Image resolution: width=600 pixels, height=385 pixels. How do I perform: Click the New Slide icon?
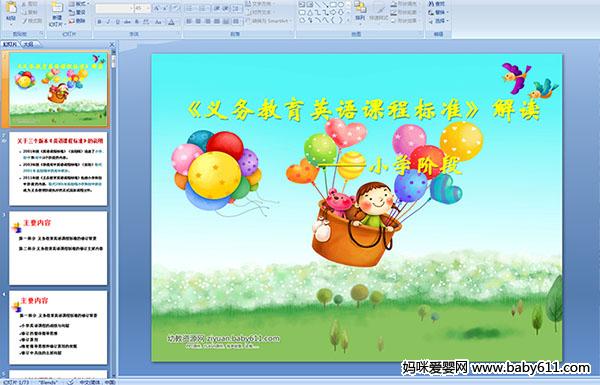pyautogui.click(x=57, y=8)
